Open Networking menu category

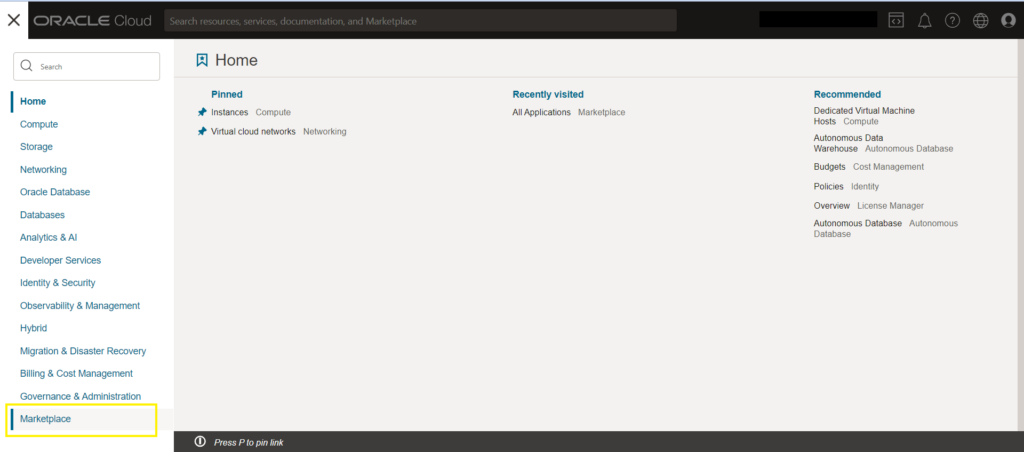43,169
